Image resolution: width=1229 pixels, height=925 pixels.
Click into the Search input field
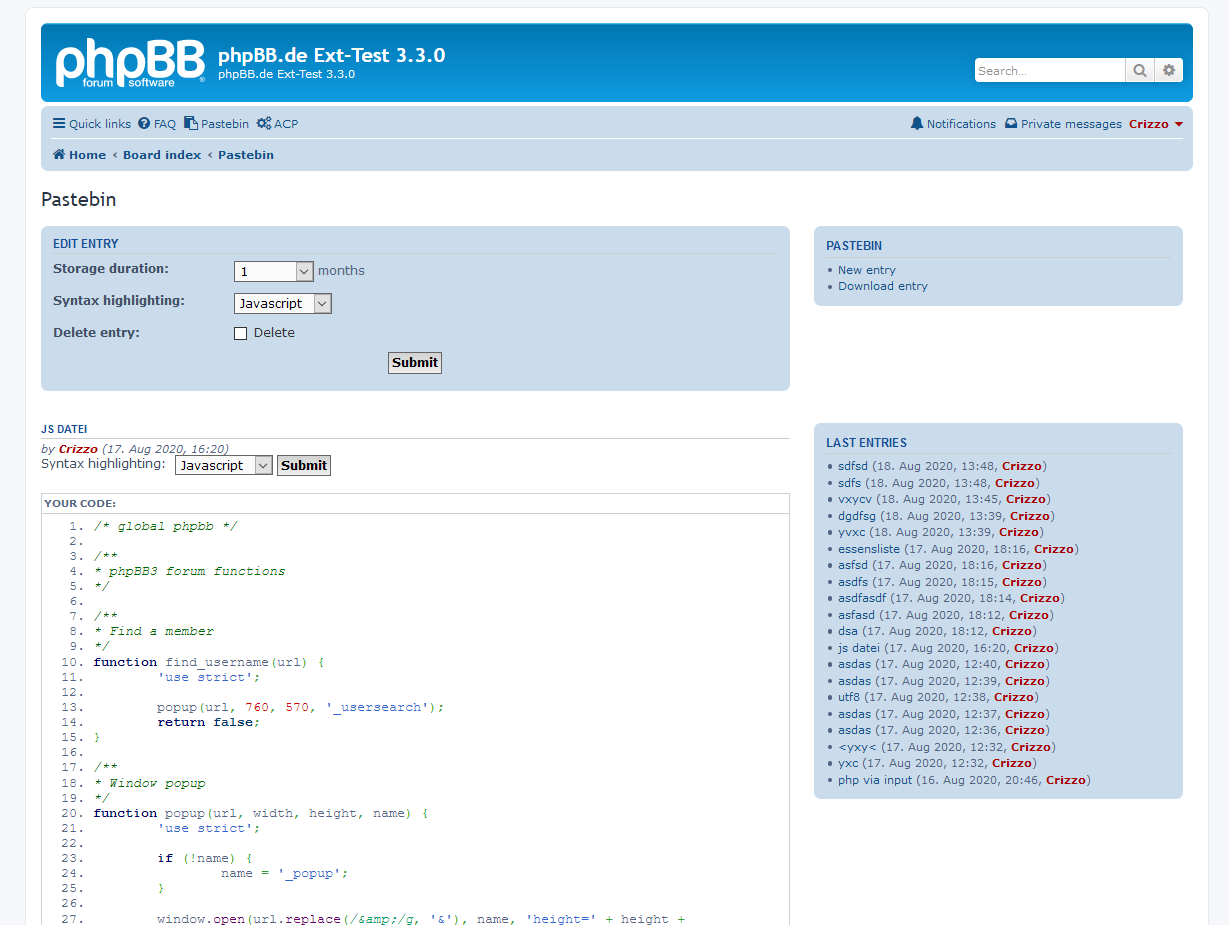1049,70
